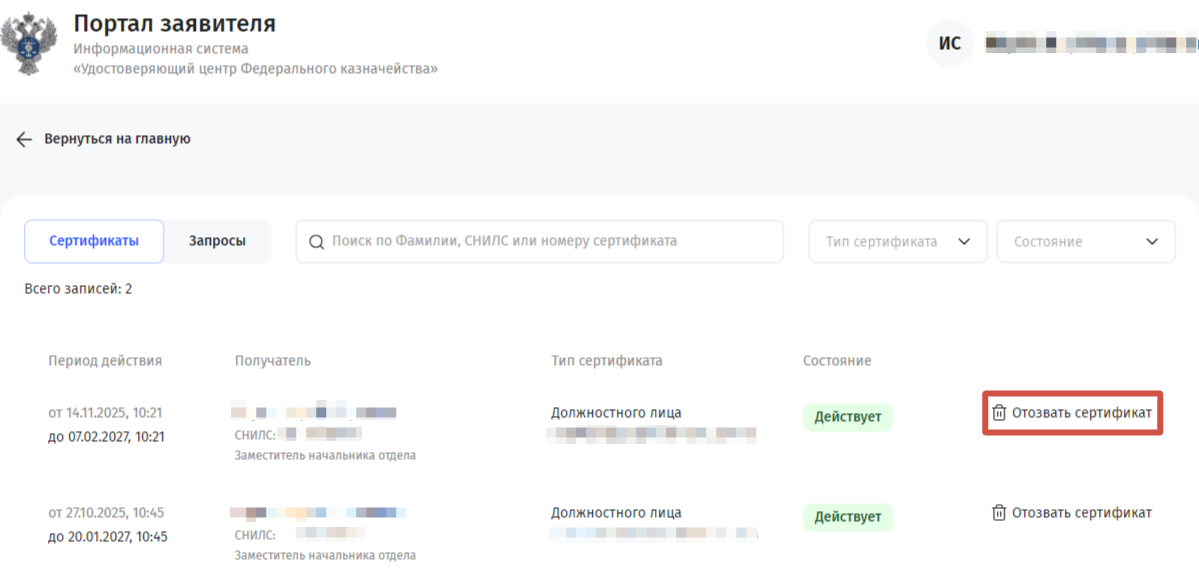
Task: Click the trash icon in the second certificate row
Action: pos(999,513)
